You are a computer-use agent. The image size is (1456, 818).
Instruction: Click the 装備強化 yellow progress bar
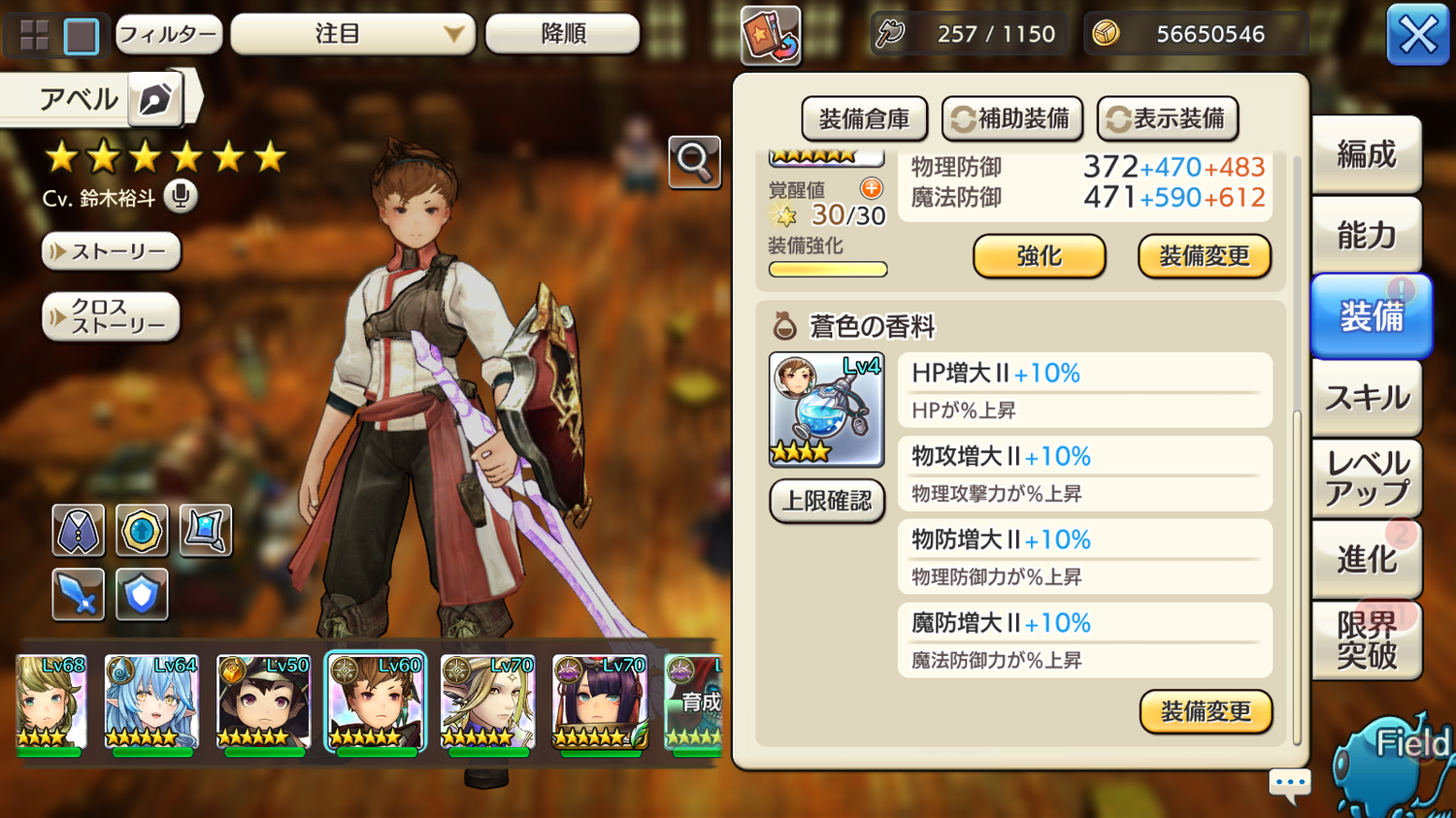(828, 270)
